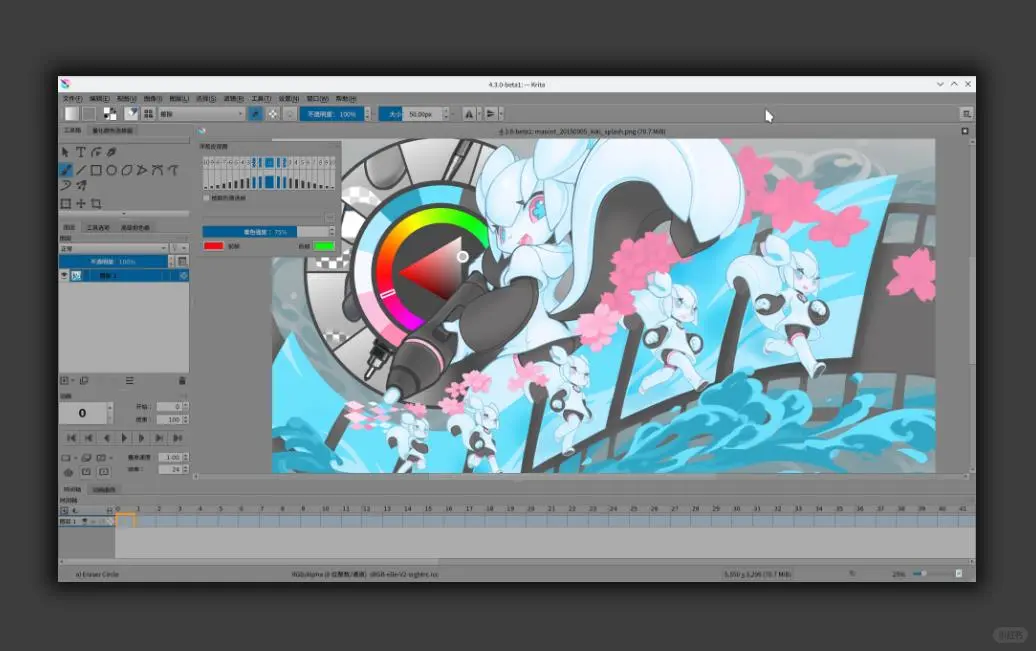Select the Edit Shapes tool
1036x651 pixels.
tap(96, 153)
